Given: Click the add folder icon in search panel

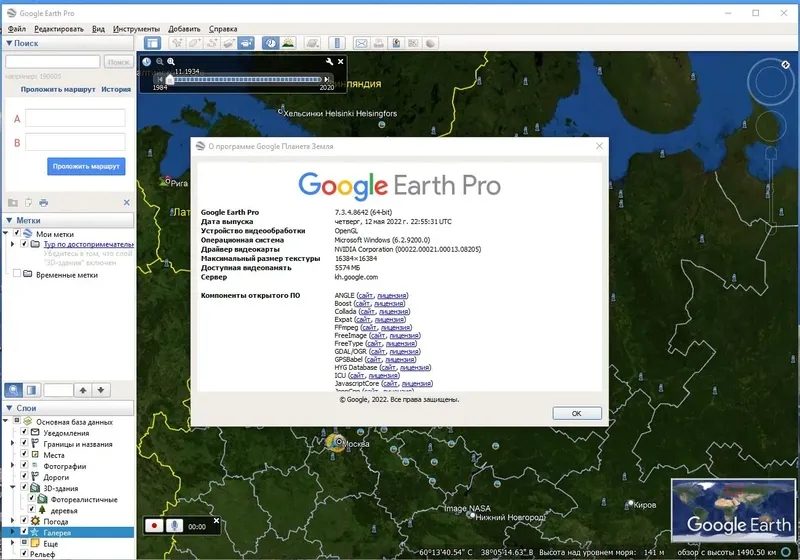Looking at the screenshot, I should [13, 202].
